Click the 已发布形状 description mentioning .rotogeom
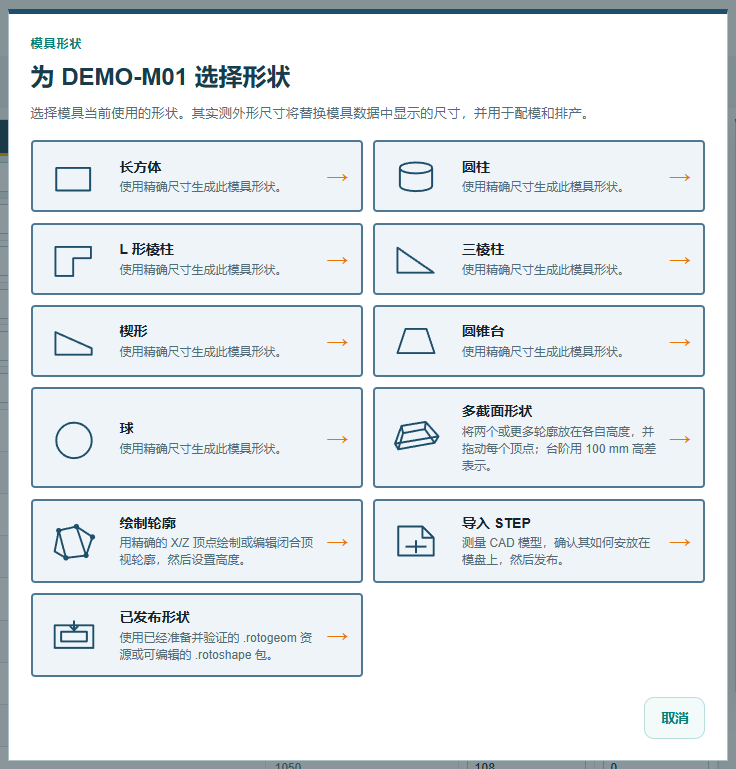 (x=216, y=646)
